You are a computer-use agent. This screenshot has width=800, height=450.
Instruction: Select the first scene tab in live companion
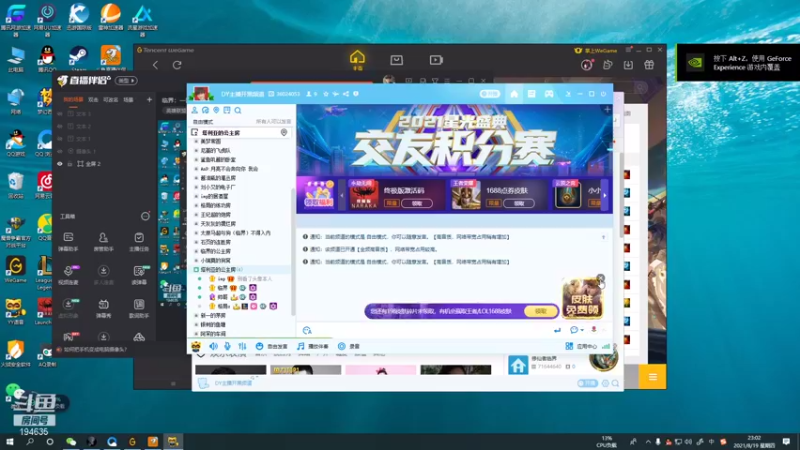tap(73, 99)
